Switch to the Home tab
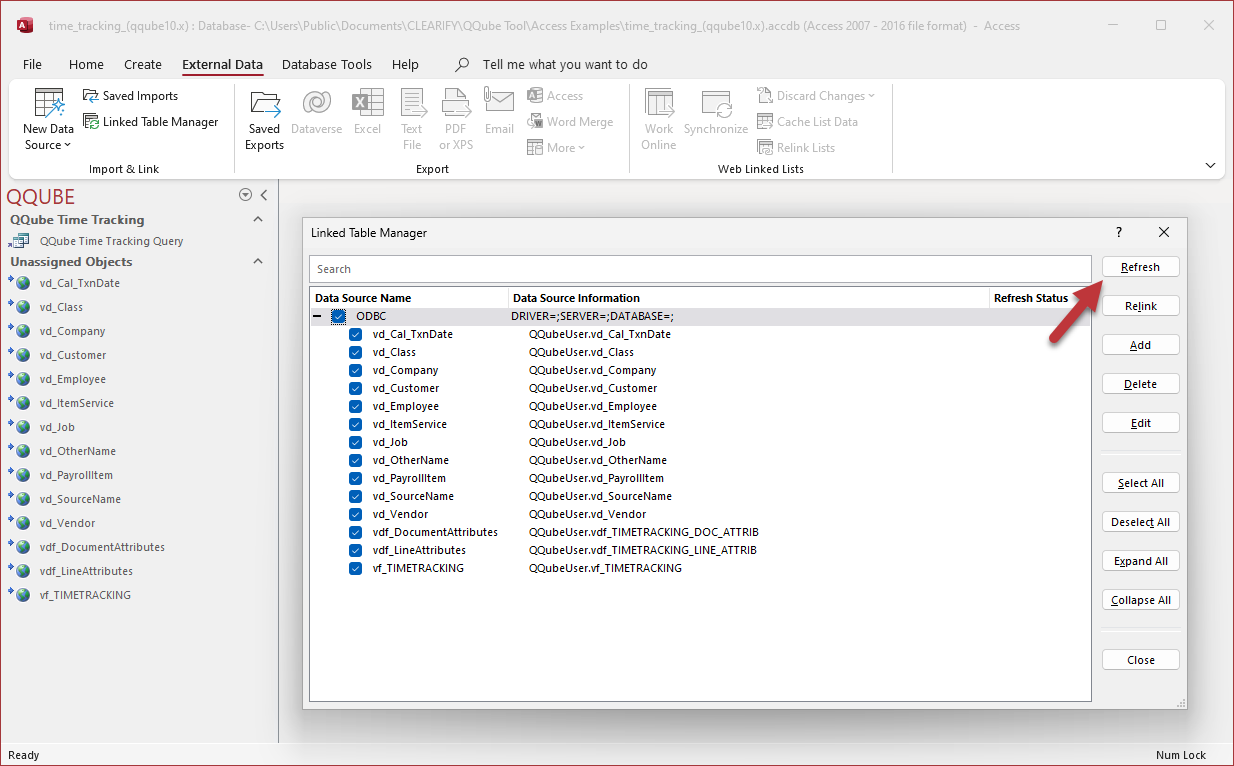Viewport: 1234px width, 766px height. pyautogui.click(x=86, y=64)
